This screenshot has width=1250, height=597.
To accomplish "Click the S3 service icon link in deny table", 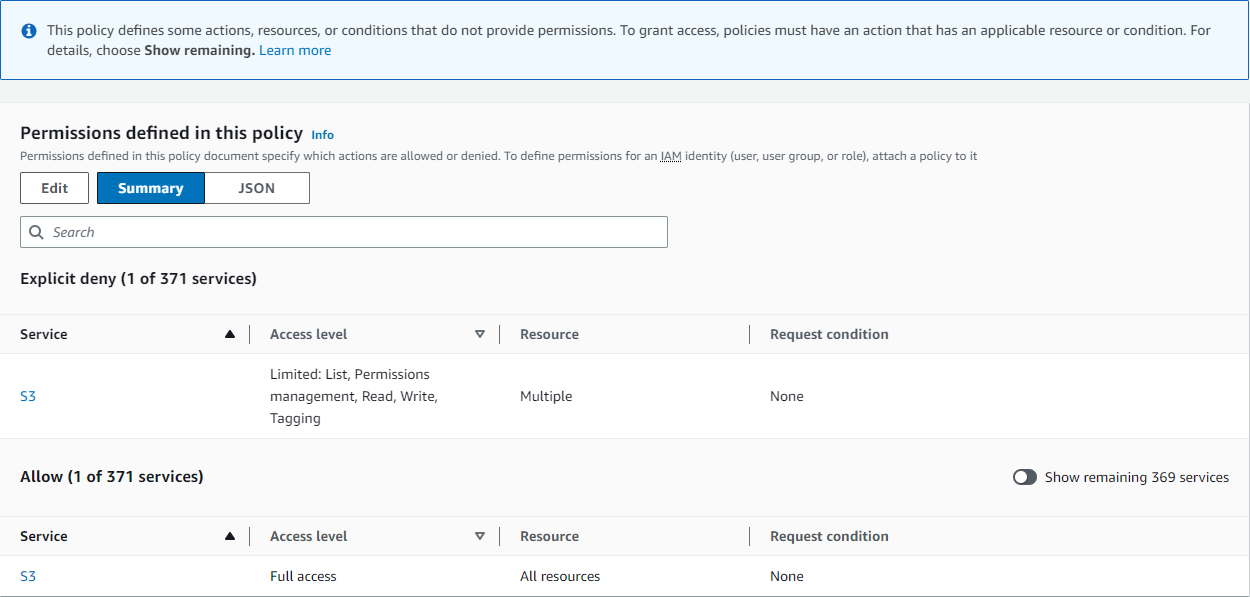I will (x=27, y=396).
